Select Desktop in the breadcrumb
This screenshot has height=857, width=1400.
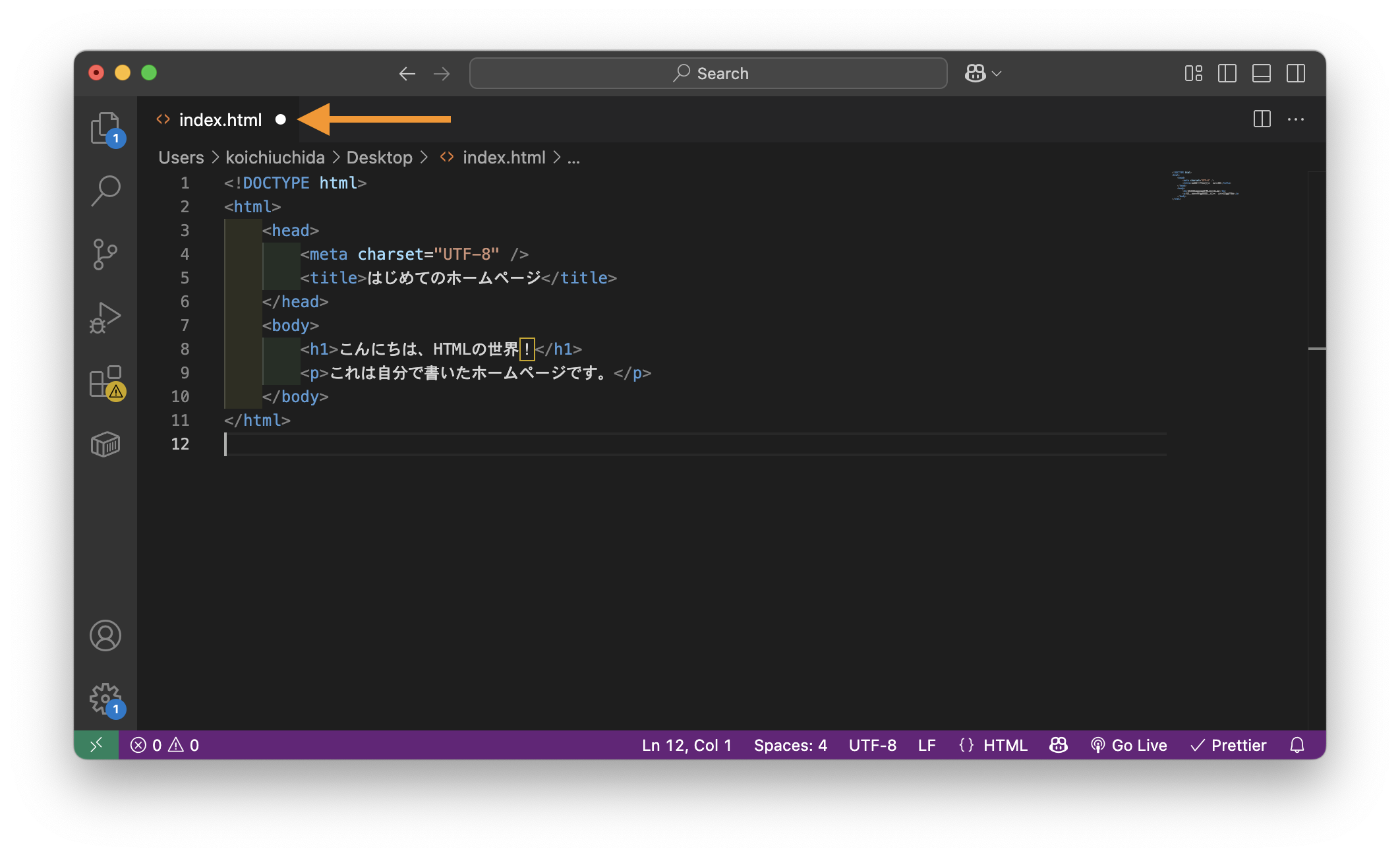[380, 158]
